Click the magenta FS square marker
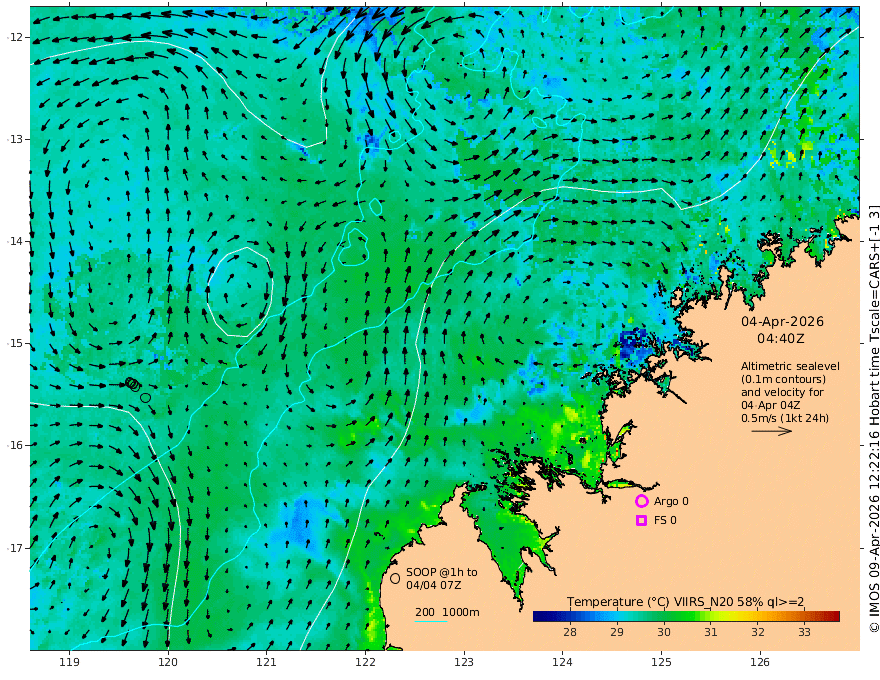880x680 pixels. [x=641, y=520]
